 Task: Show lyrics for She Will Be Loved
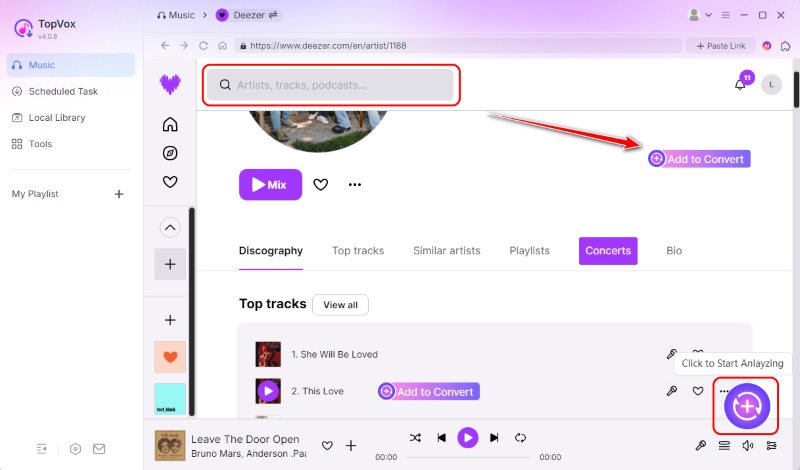672,354
